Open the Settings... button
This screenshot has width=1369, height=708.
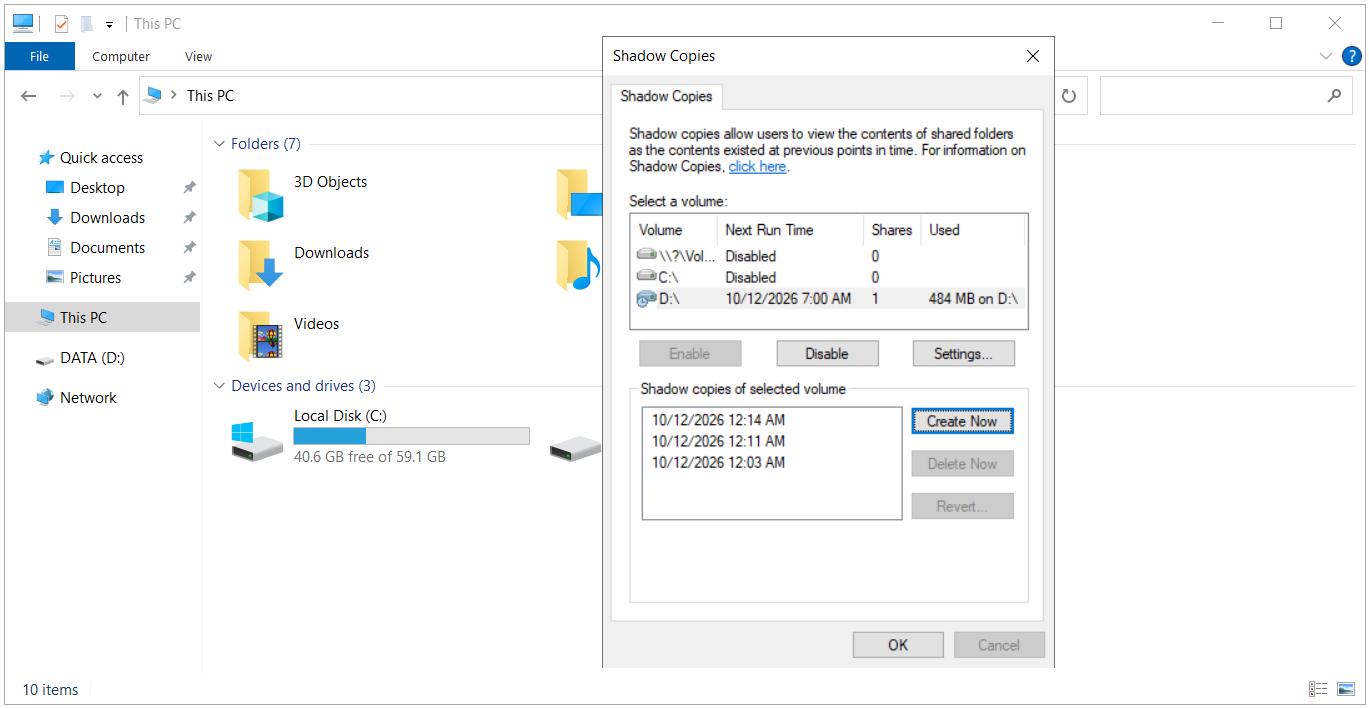pyautogui.click(x=963, y=354)
